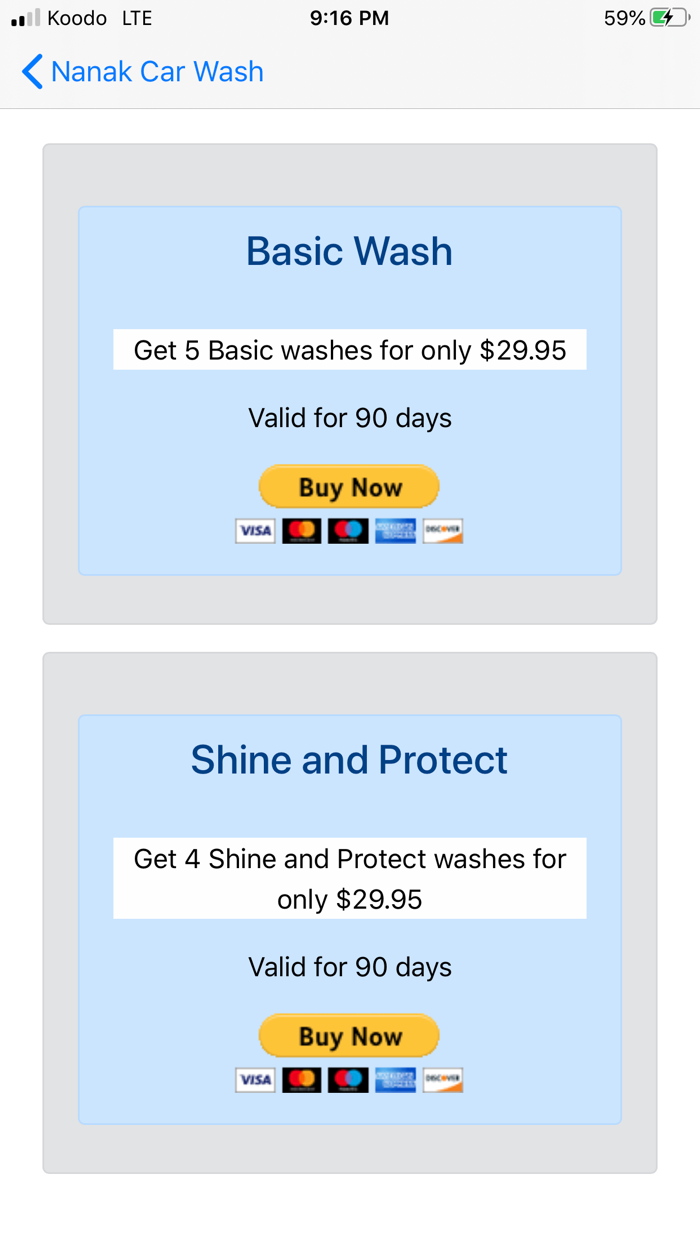Go back to Nanak Car Wash
The width and height of the screenshot is (700, 1244).
point(157,72)
